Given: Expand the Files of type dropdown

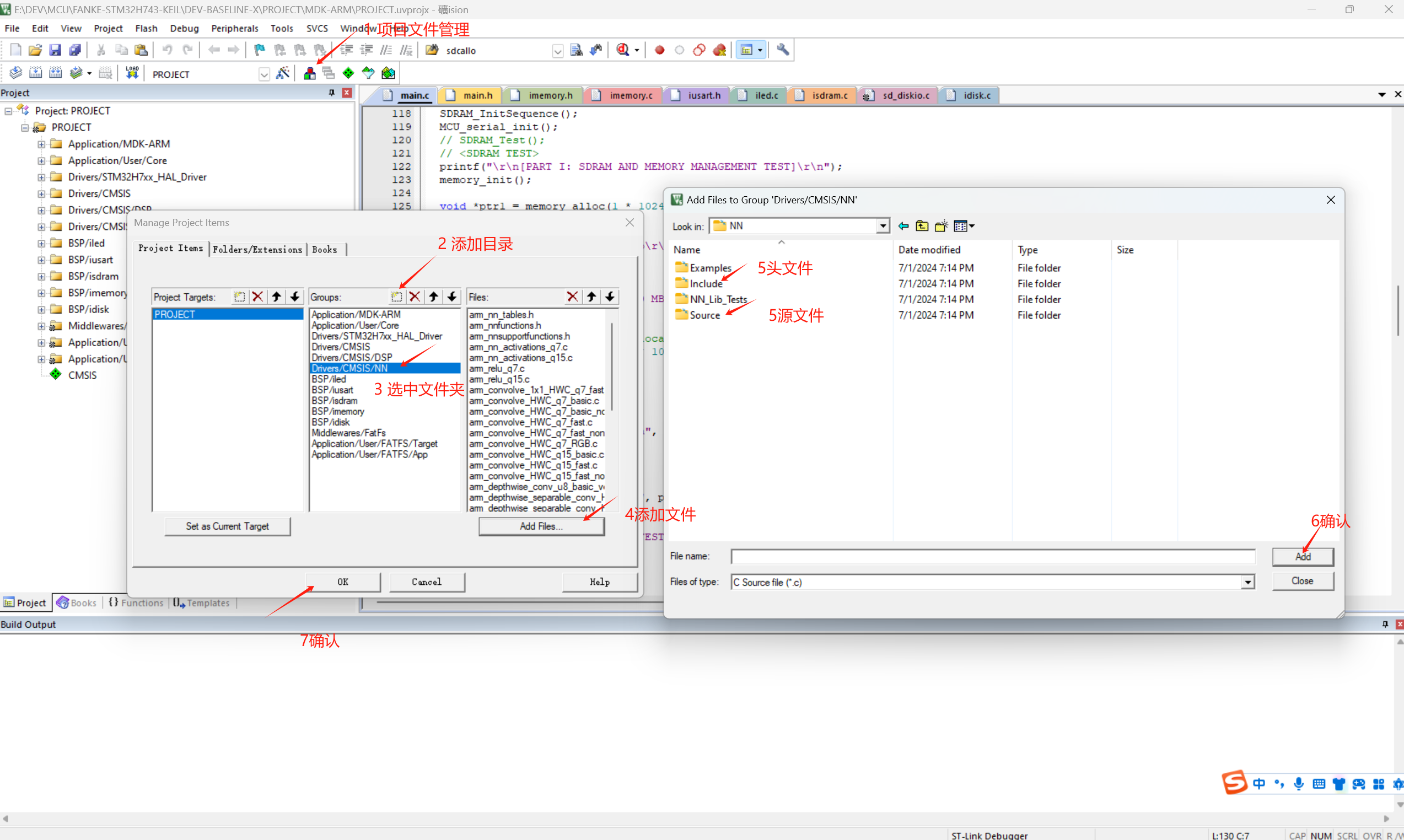Looking at the screenshot, I should click(1248, 581).
